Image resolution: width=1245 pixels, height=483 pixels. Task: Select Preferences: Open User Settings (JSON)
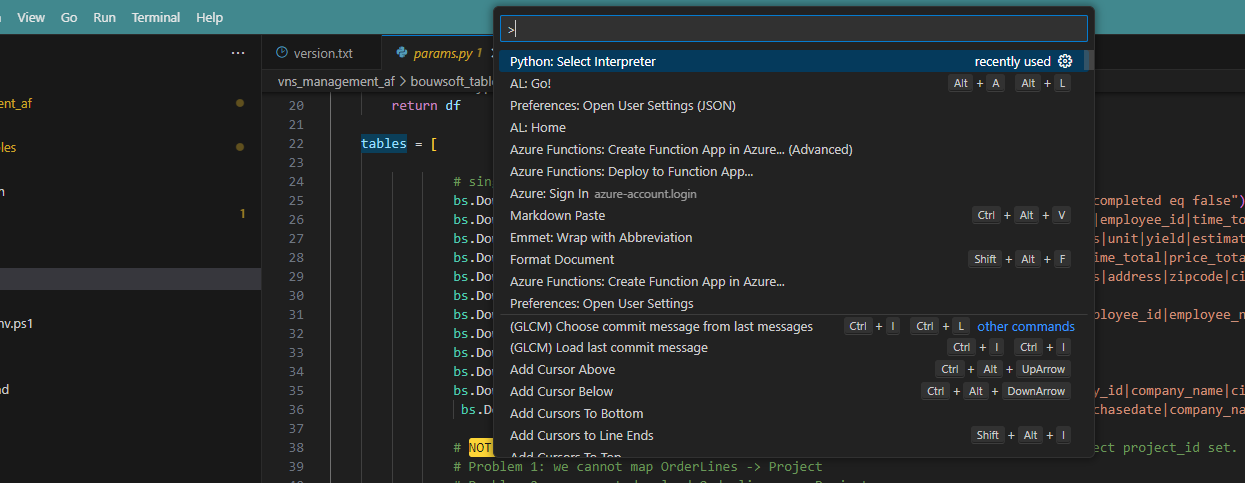pos(793,105)
